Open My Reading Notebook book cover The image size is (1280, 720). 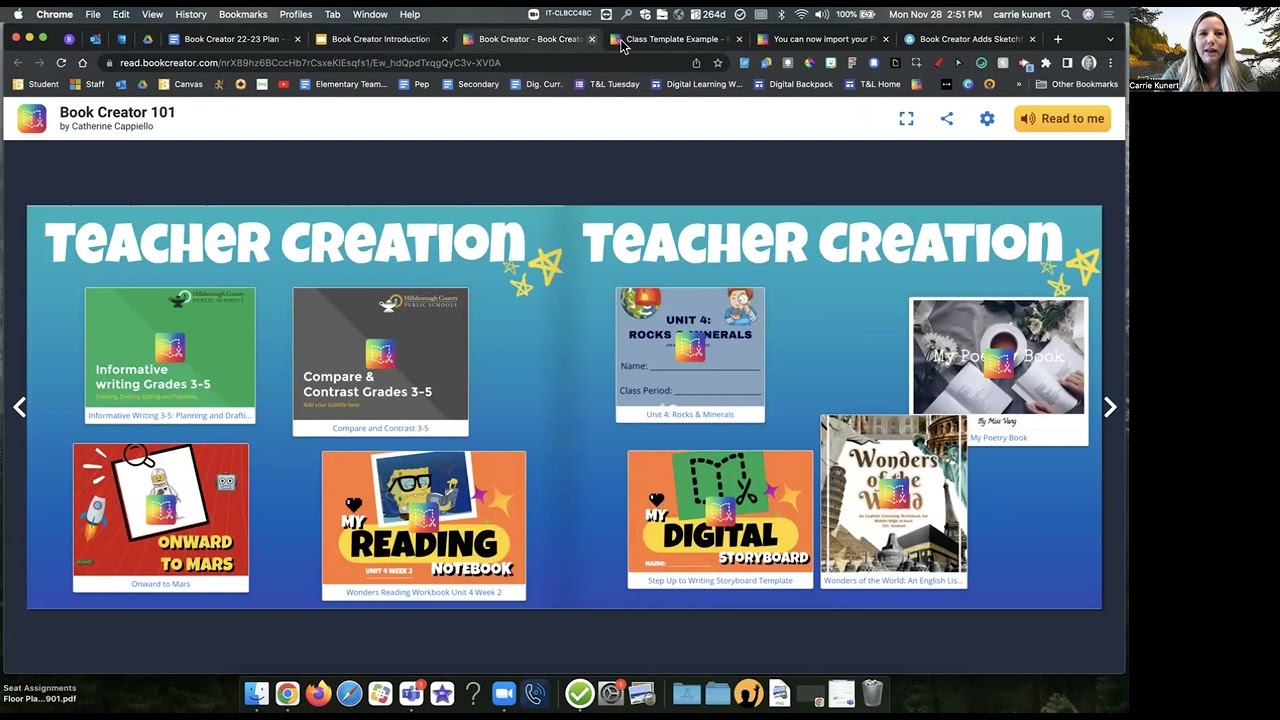pyautogui.click(x=424, y=517)
